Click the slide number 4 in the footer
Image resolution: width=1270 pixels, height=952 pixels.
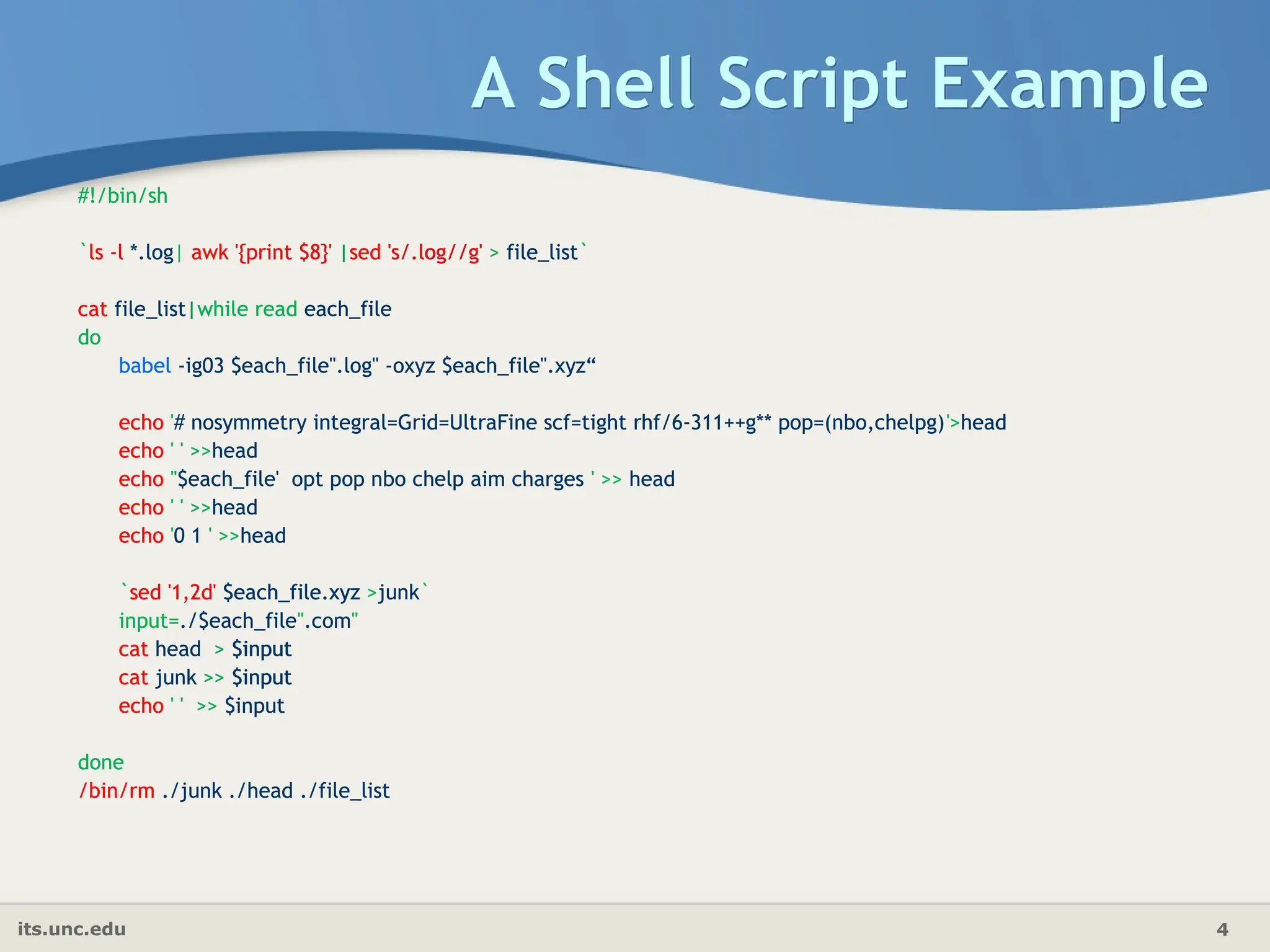point(1222,930)
